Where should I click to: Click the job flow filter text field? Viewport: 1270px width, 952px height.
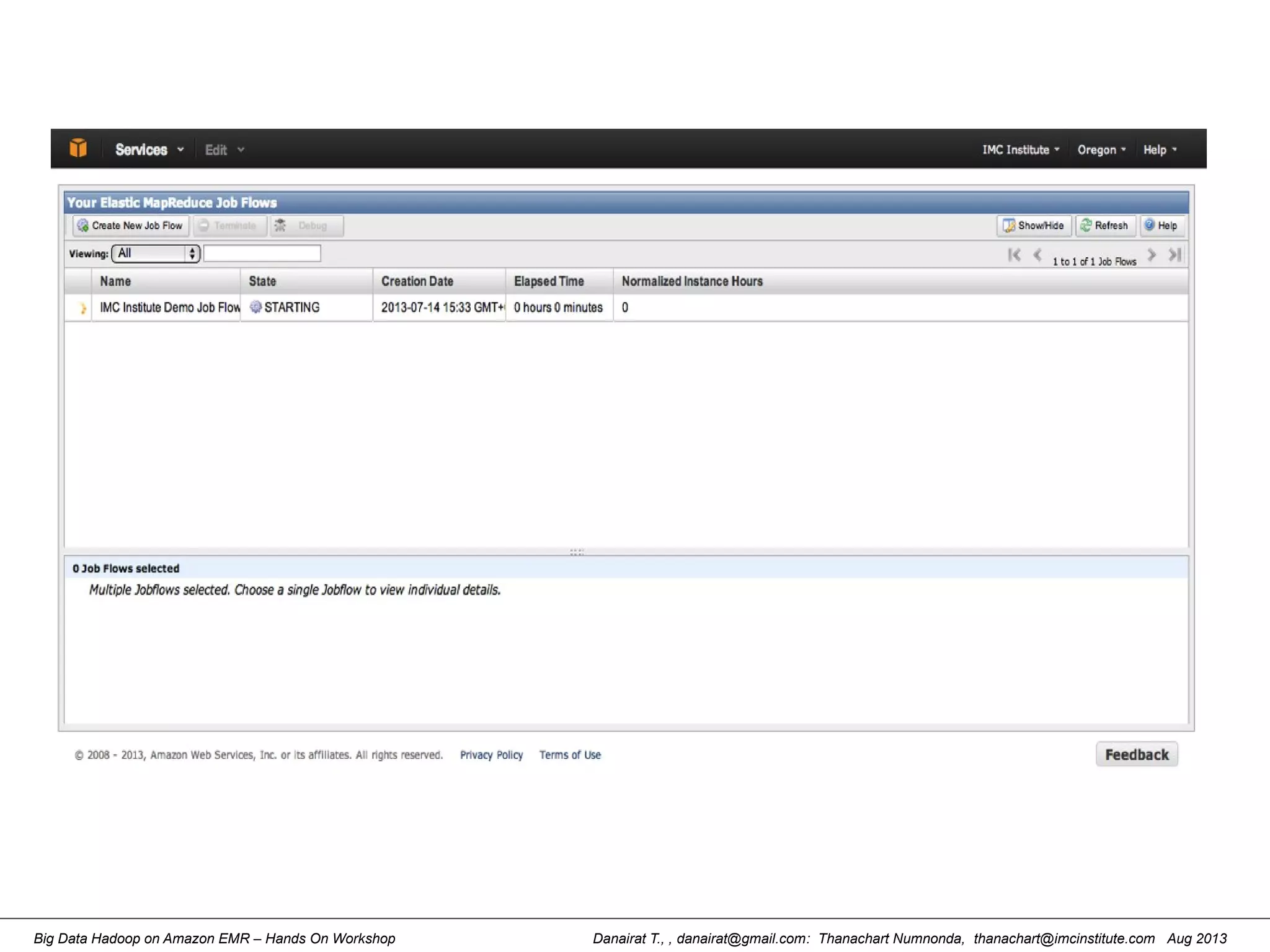tap(262, 253)
